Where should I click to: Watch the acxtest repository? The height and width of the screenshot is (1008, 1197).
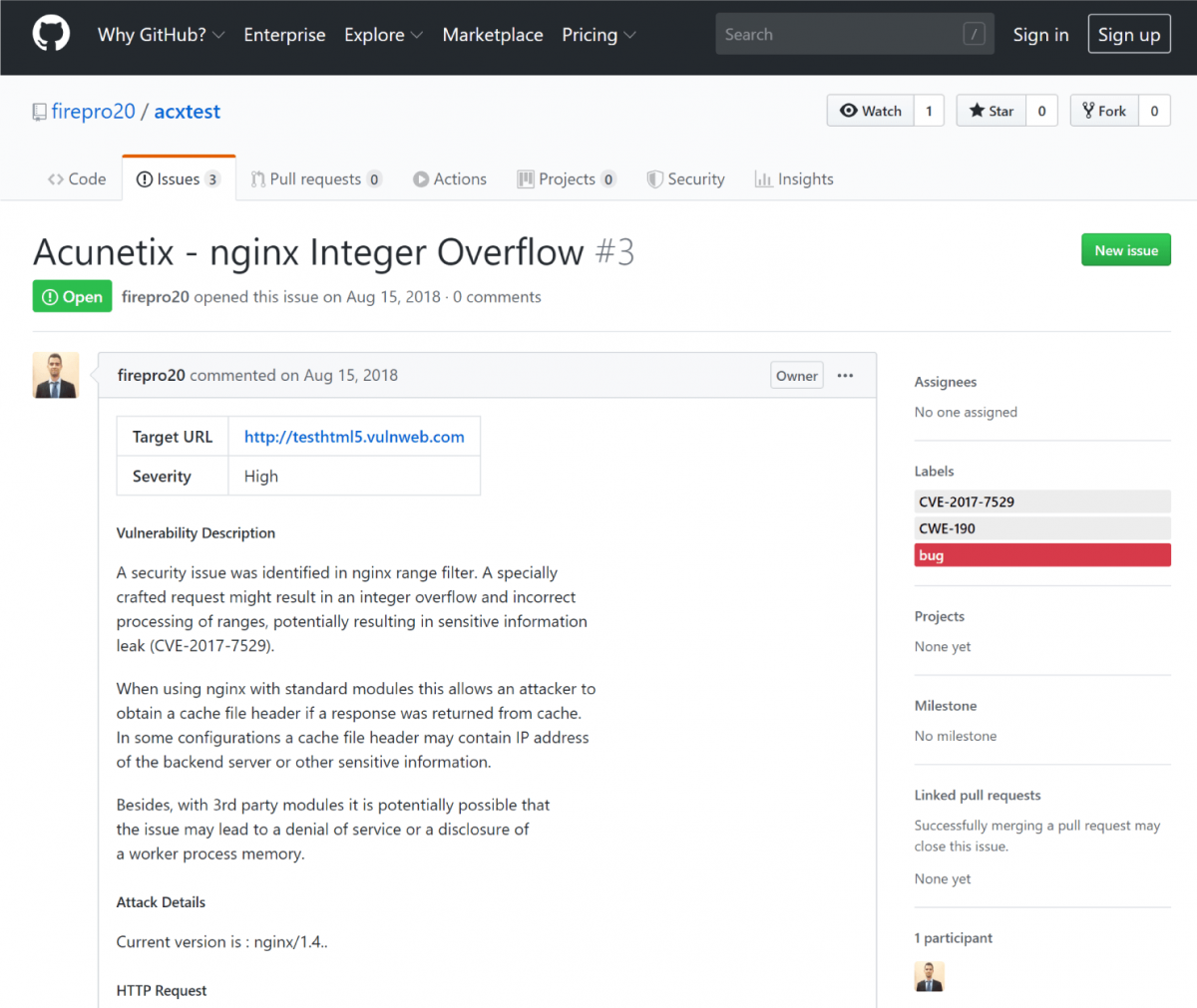pyautogui.click(x=871, y=111)
